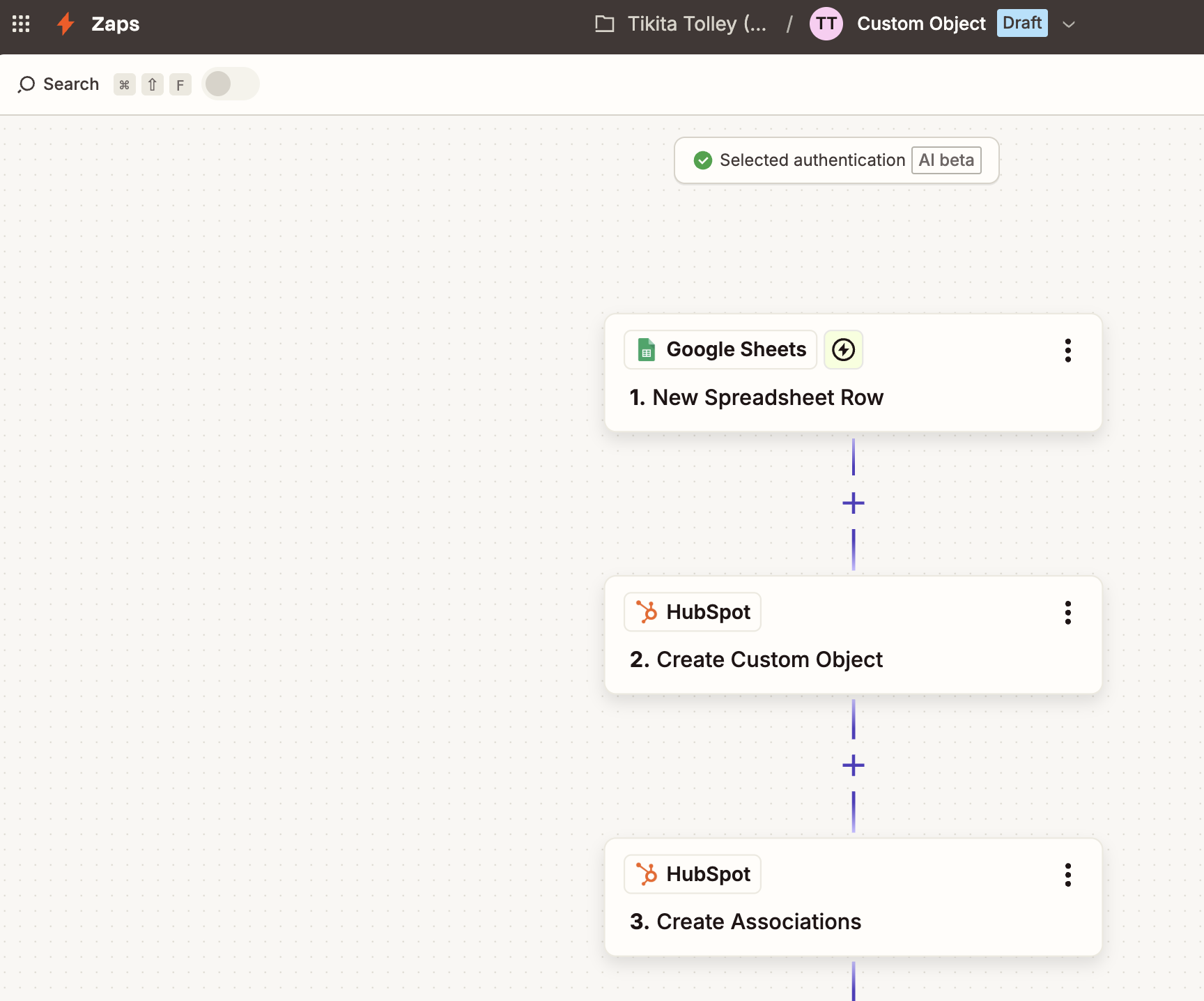Open the Tikita Tolley folder icon
The height and width of the screenshot is (1001, 1204).
pyautogui.click(x=605, y=24)
